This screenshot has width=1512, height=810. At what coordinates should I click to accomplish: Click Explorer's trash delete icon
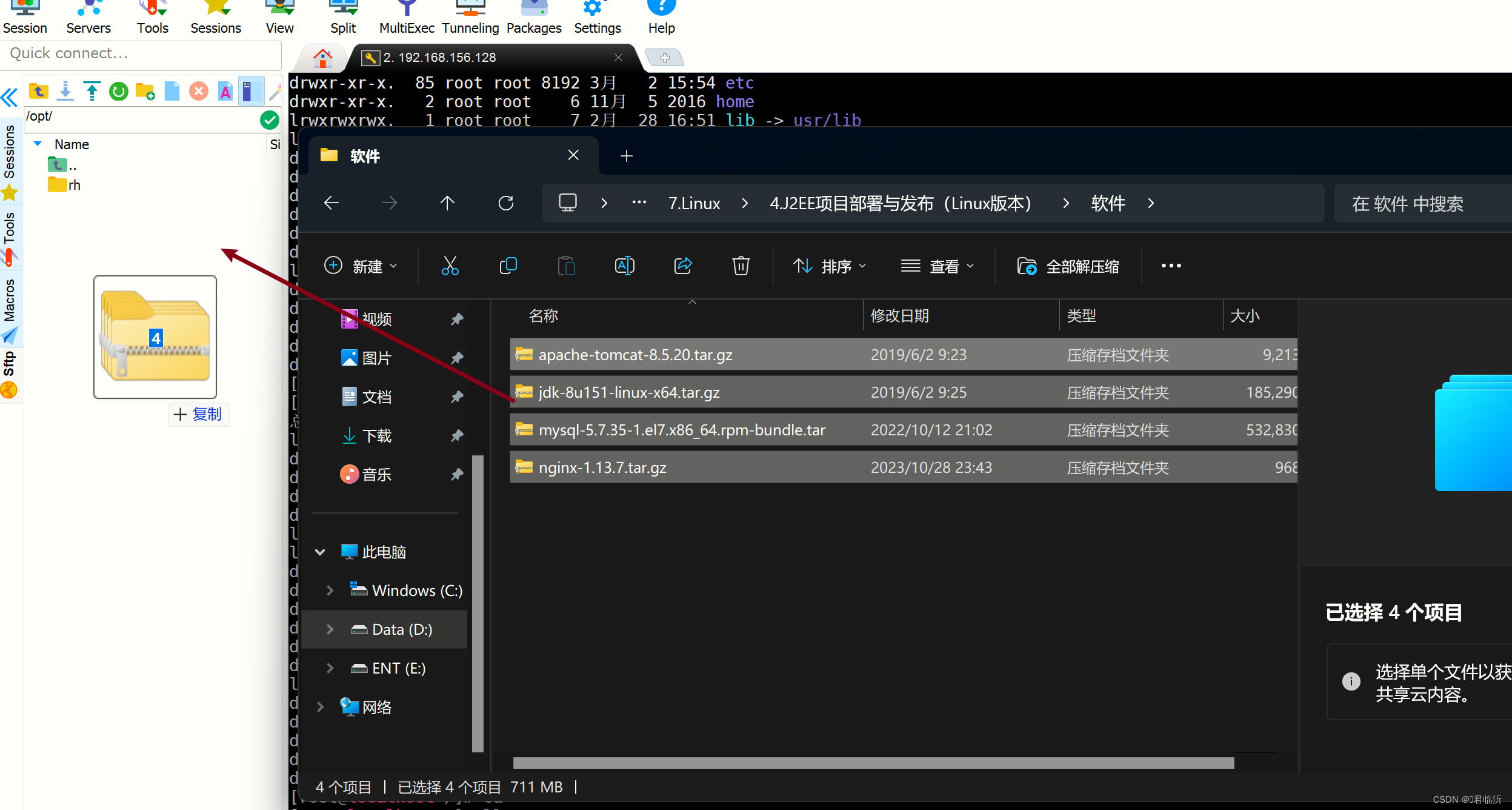[x=741, y=266]
